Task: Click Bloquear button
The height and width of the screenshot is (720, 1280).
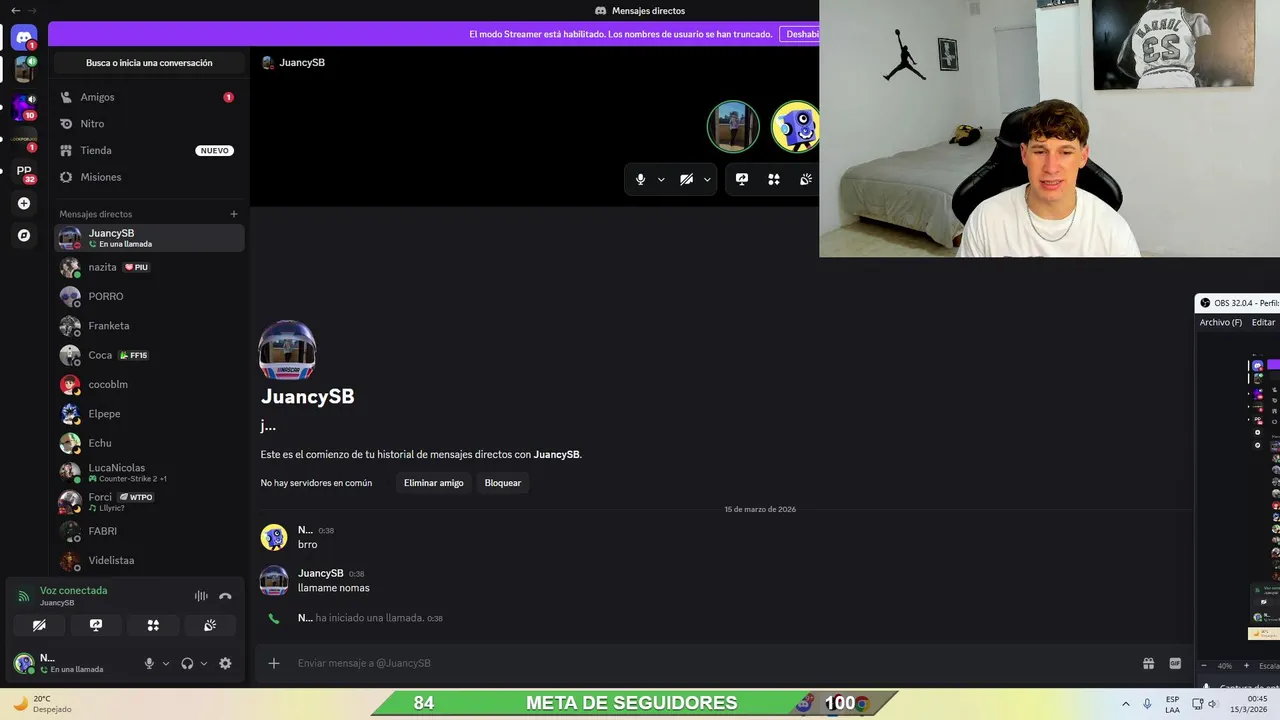Action: pos(503,483)
